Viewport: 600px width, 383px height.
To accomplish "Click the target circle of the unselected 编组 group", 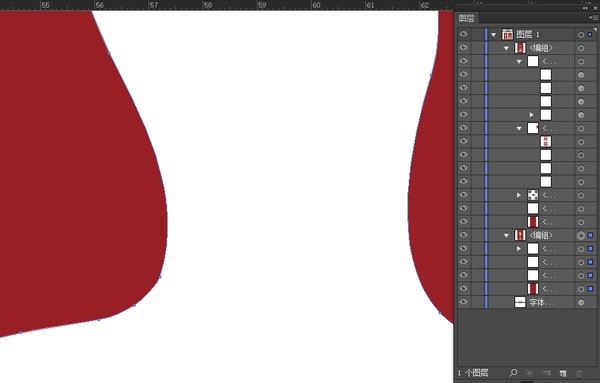I will [x=581, y=48].
